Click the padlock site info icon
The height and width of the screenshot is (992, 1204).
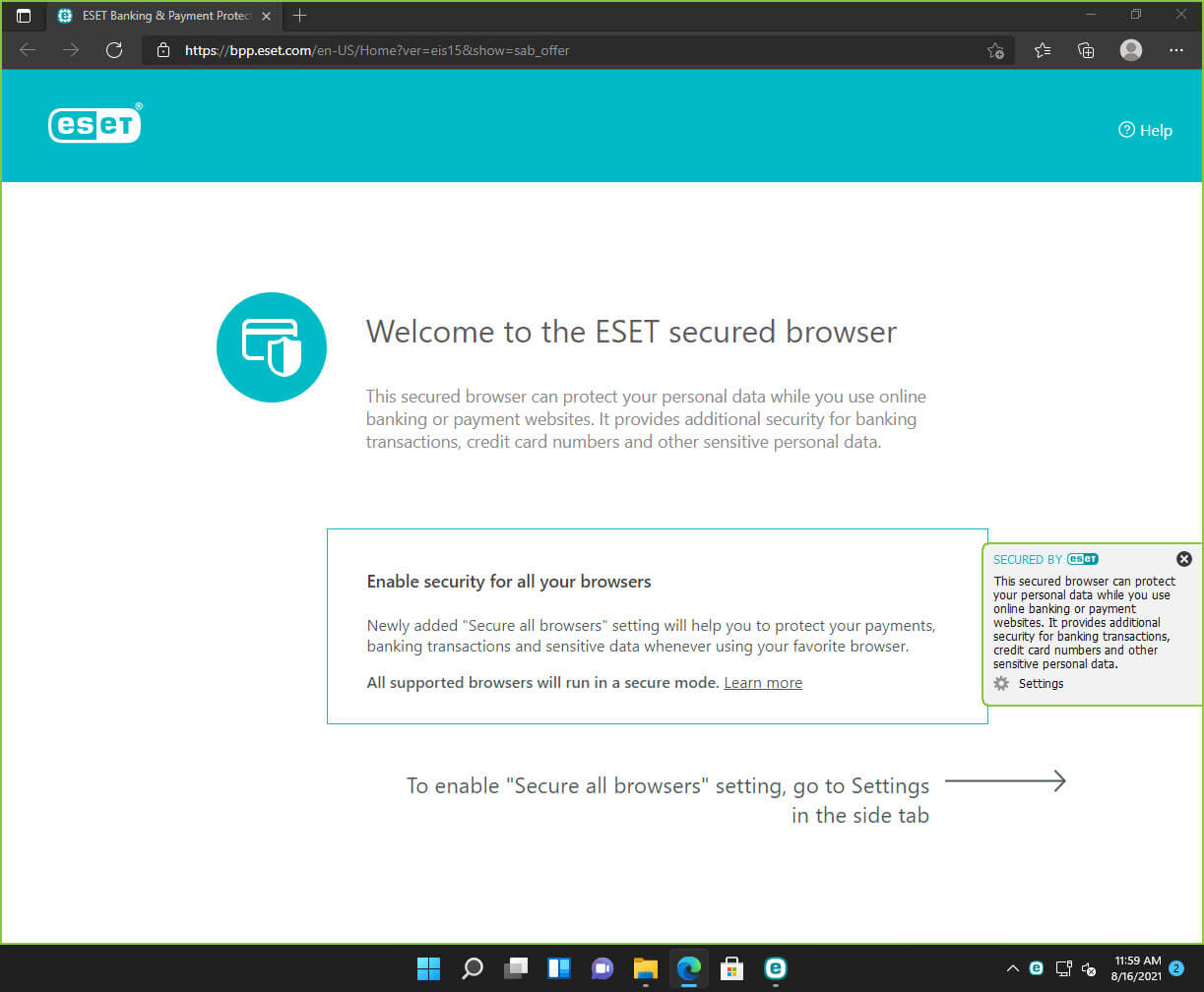coord(163,50)
